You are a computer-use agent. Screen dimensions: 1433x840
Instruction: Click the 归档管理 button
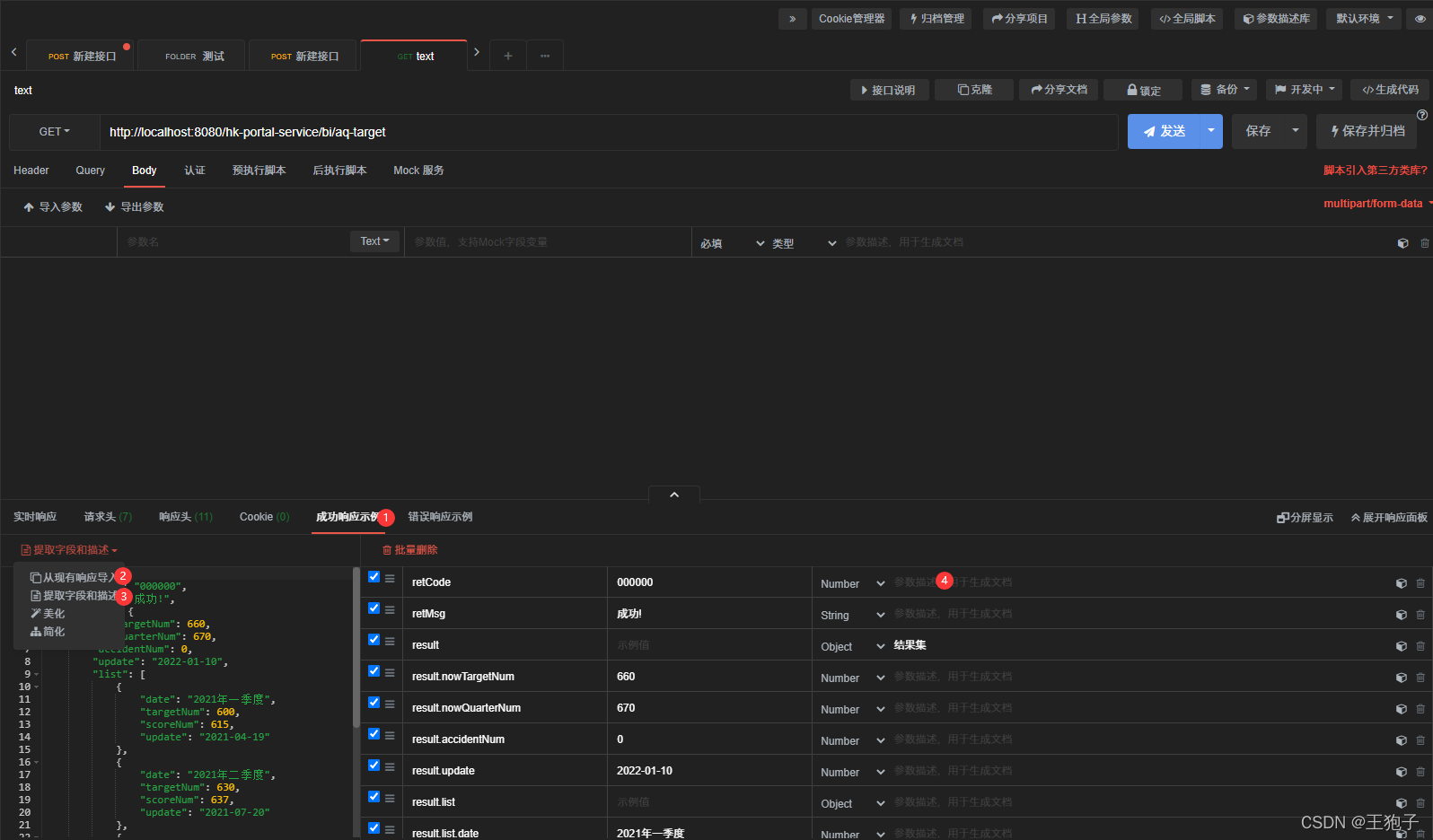(936, 19)
